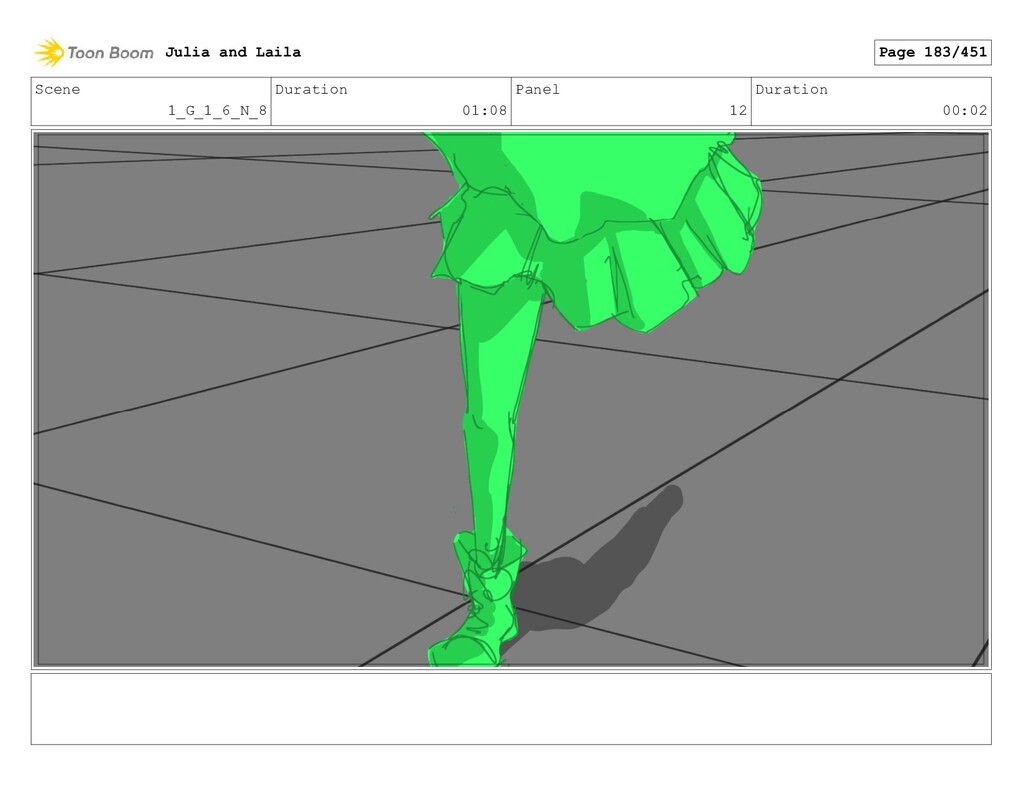Image resolution: width=1024 pixels, height=791 pixels.
Task: Click the 'Page 183/451' box
Action: 933,52
